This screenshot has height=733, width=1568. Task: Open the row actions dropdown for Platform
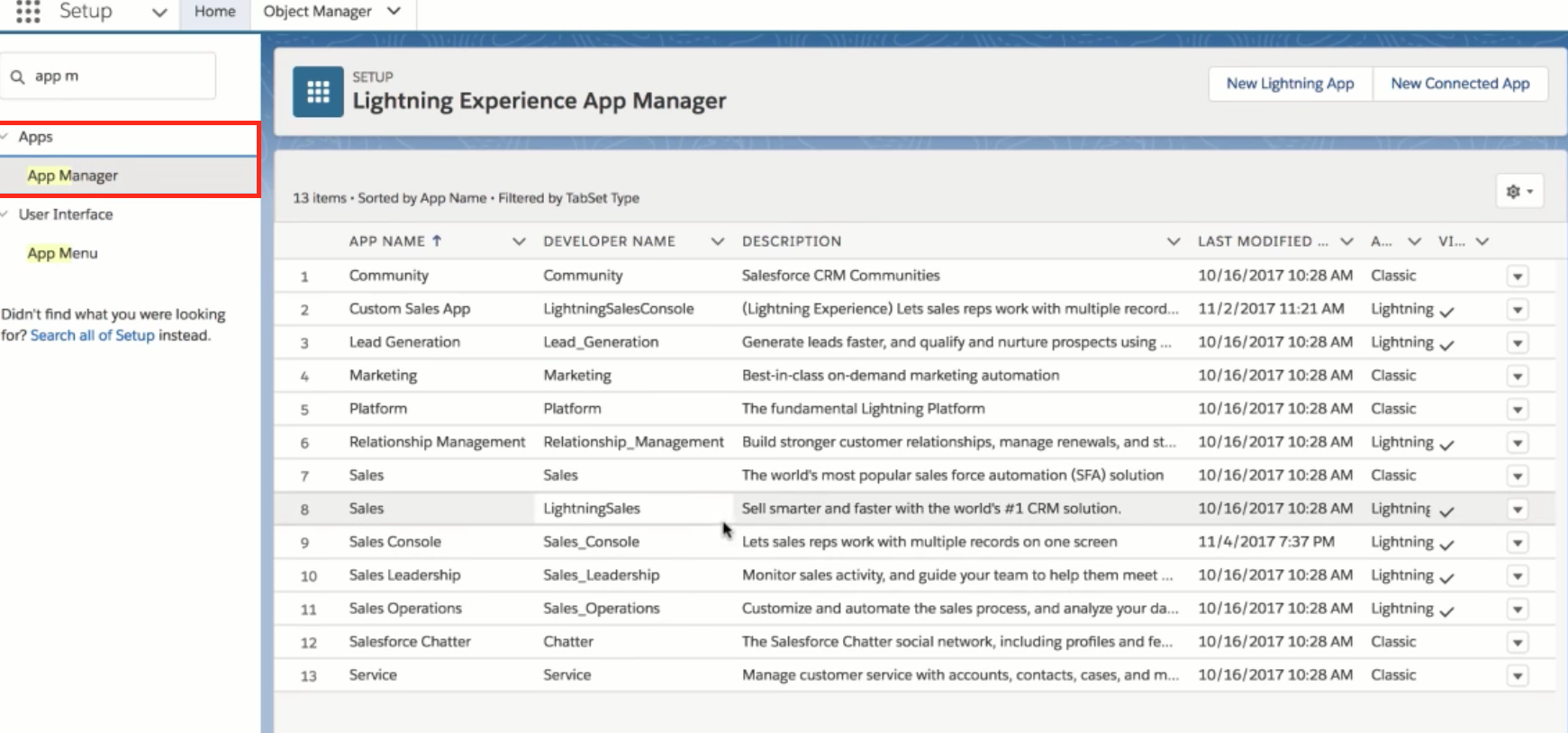[1518, 410]
